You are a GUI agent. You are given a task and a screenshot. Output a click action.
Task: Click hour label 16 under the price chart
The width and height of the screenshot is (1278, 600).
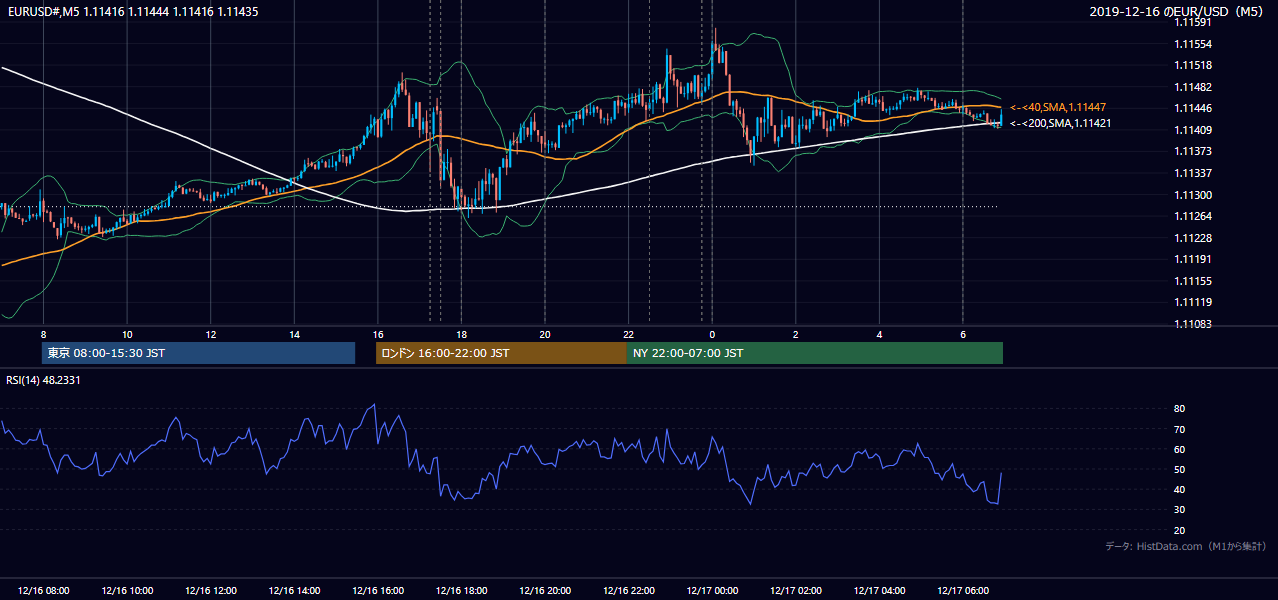point(378,333)
